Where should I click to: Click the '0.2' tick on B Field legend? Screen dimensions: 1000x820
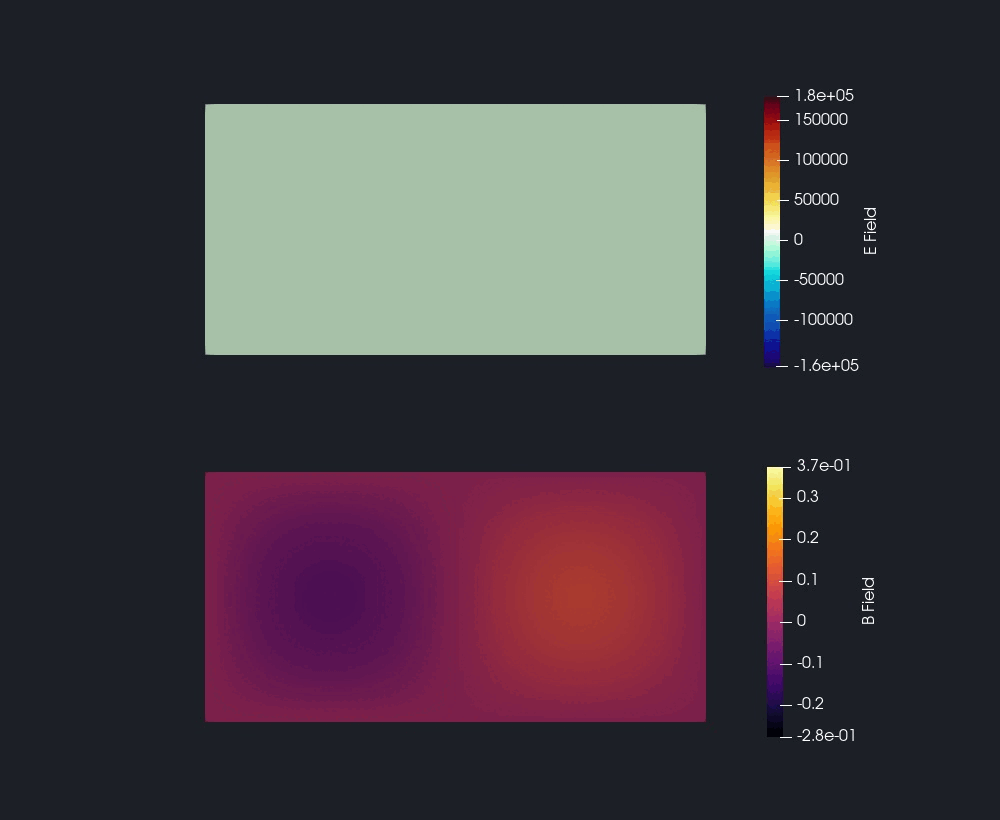(x=807, y=538)
